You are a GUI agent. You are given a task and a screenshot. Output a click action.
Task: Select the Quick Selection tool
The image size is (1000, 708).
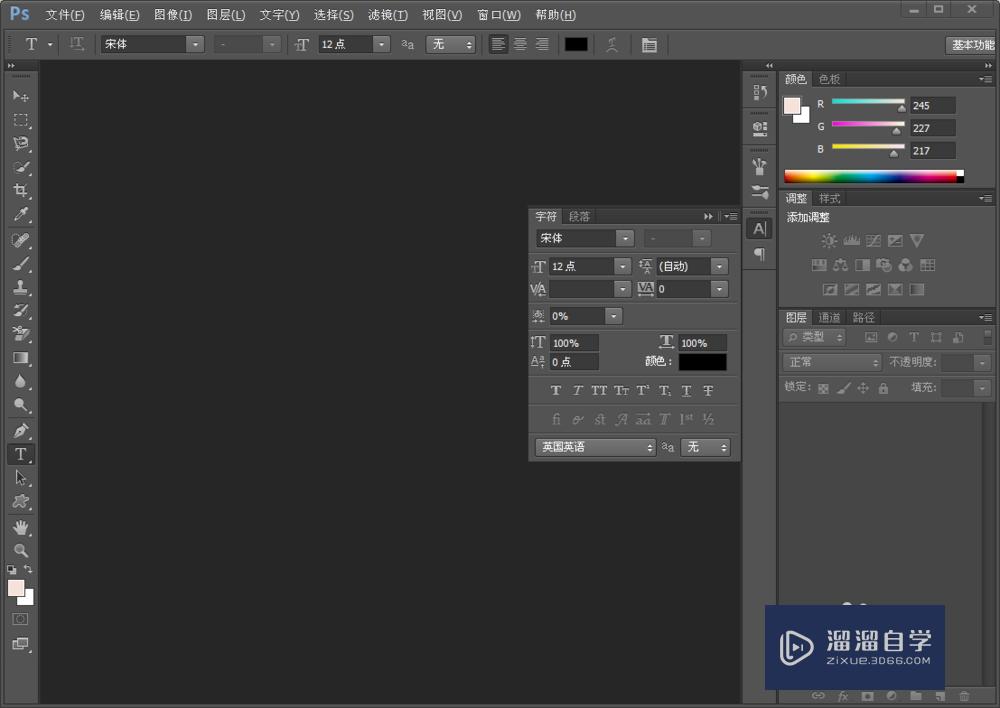[x=20, y=168]
